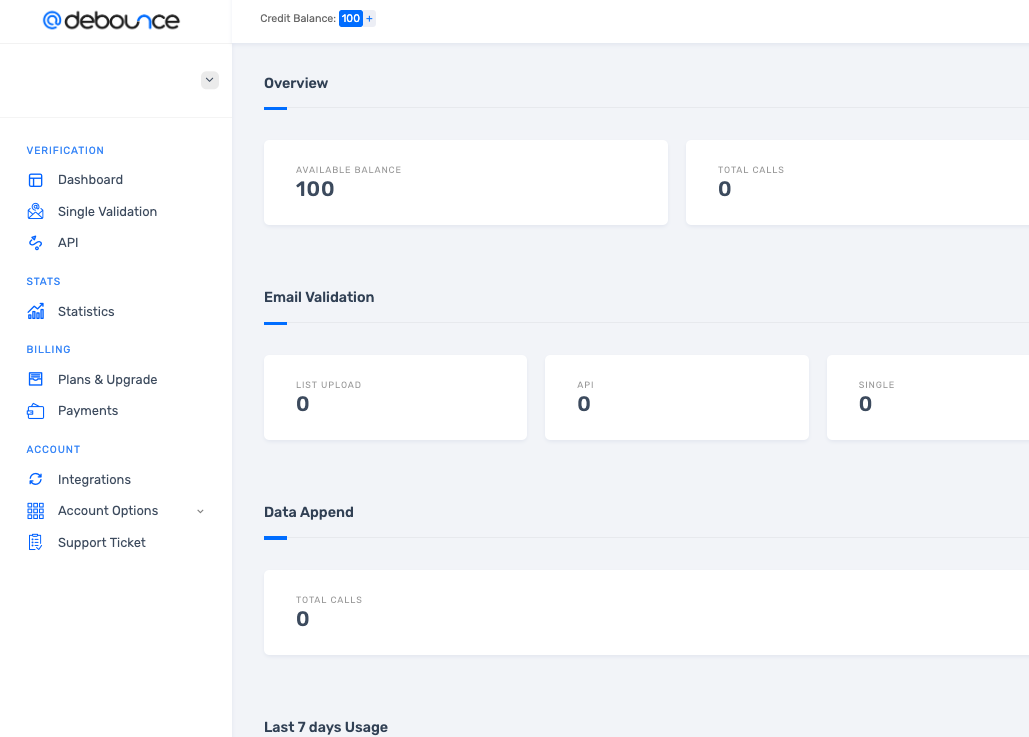Click the Available Balance card
The width and height of the screenshot is (1029, 737).
(466, 182)
